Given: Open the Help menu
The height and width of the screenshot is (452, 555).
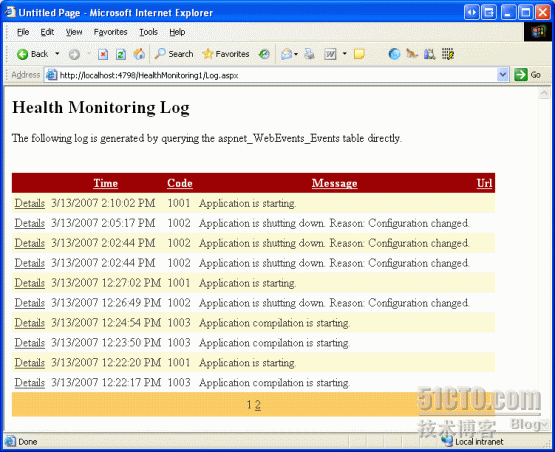Looking at the screenshot, I should coord(177,32).
